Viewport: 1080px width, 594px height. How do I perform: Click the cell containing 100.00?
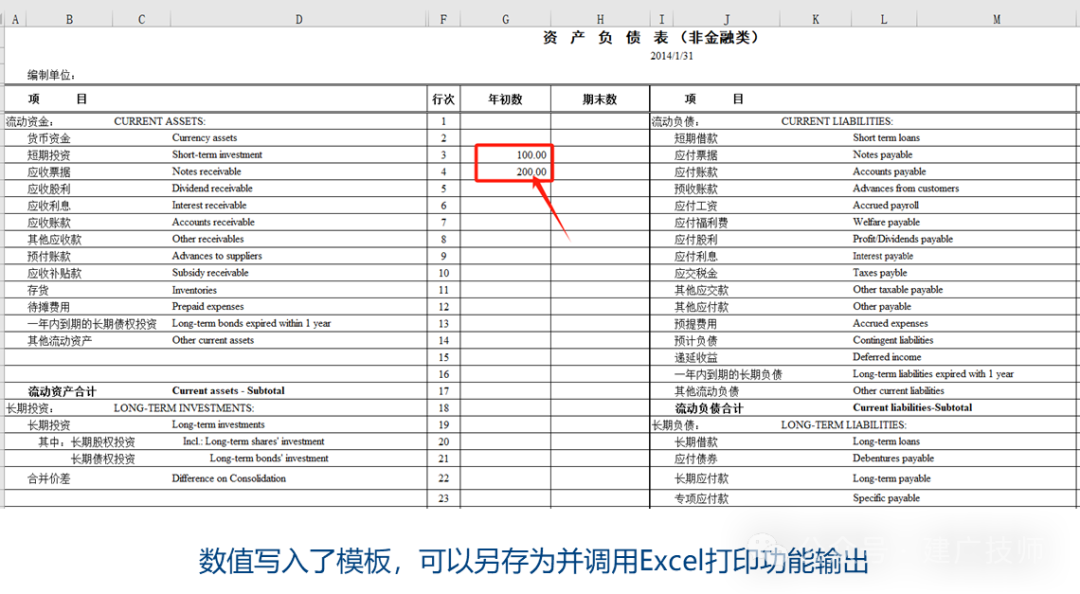(506, 155)
